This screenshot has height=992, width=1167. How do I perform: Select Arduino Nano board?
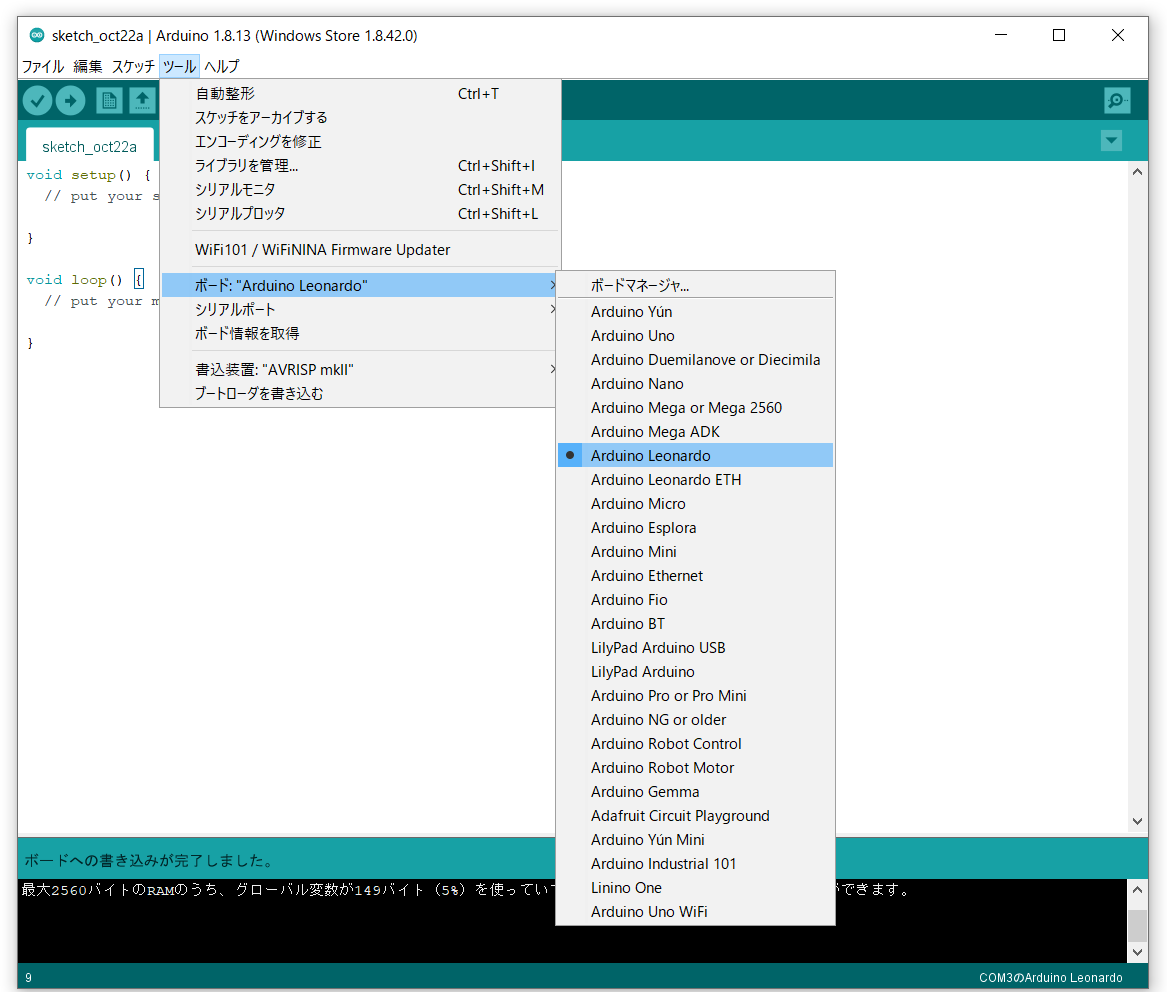695,383
